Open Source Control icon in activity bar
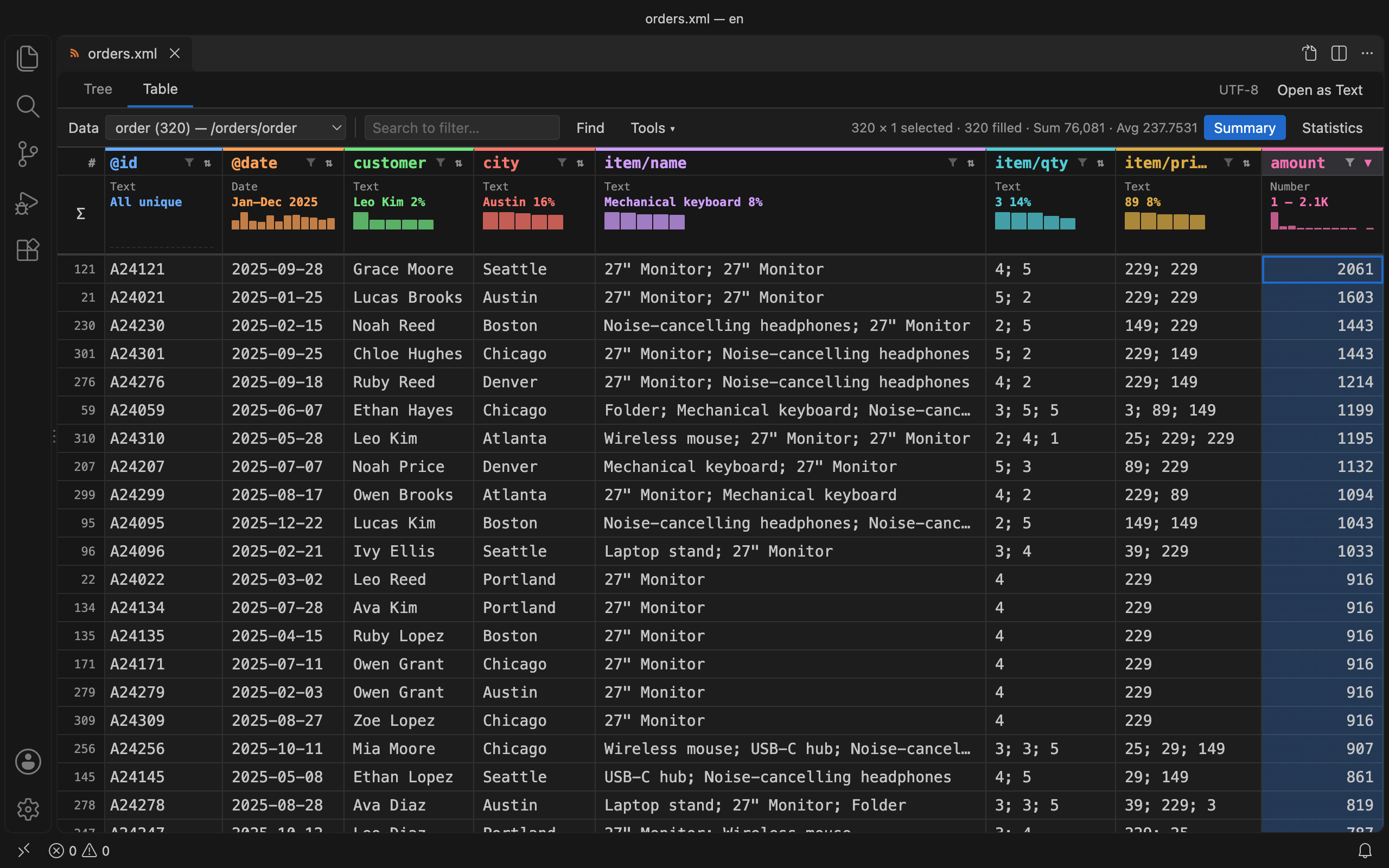1389x868 pixels. point(28,155)
